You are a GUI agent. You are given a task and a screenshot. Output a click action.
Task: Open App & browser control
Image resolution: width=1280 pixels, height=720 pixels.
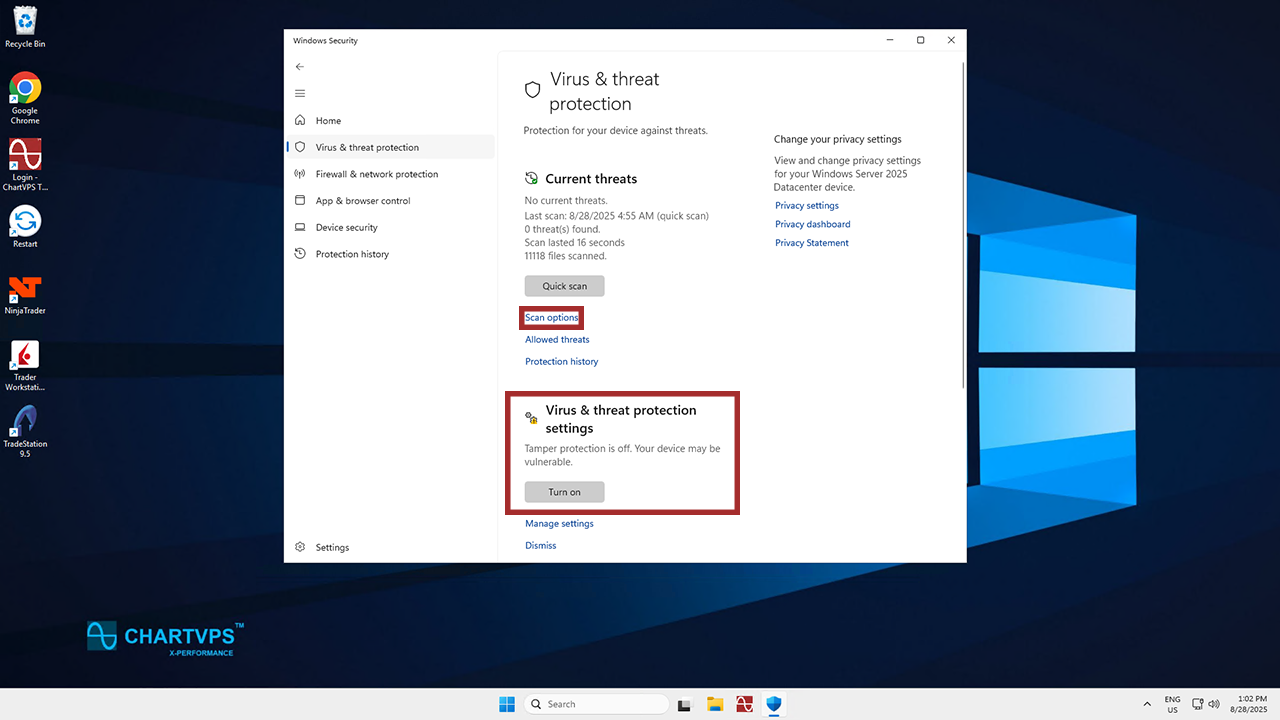click(363, 201)
